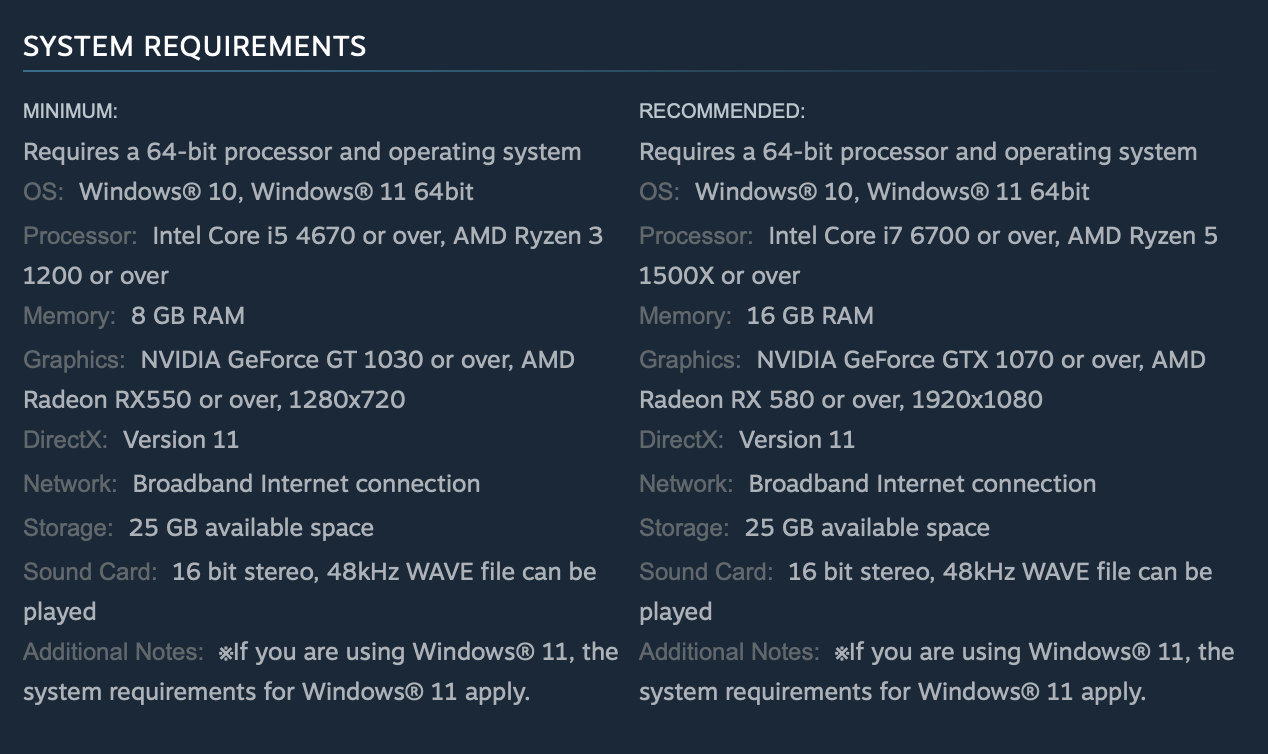Select the 16 GB RAM memory value
Viewport: 1268px width, 754px height.
pyautogui.click(x=810, y=316)
